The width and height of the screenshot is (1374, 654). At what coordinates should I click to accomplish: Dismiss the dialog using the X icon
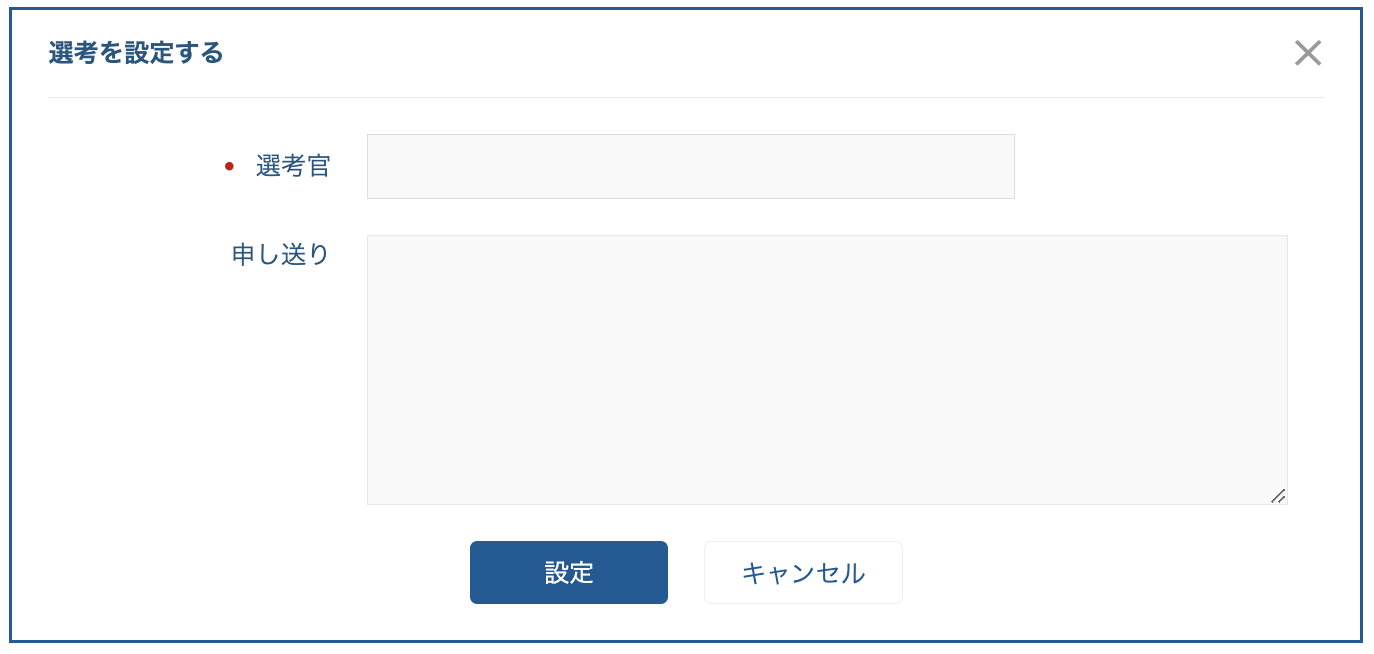click(x=1307, y=53)
